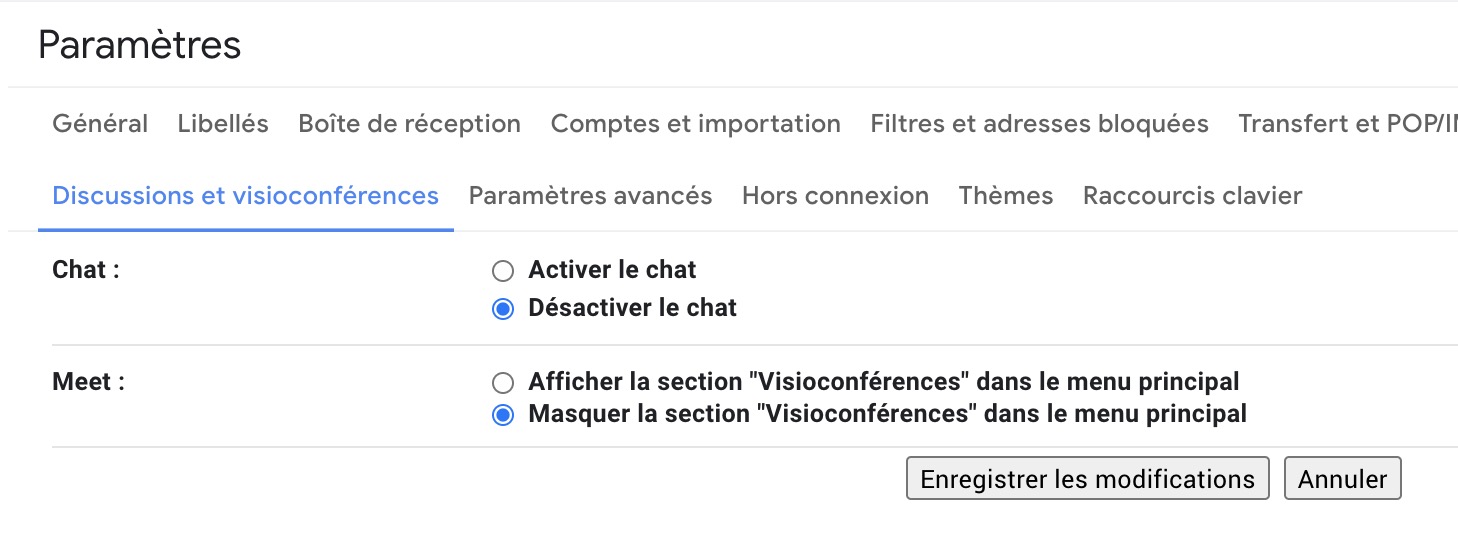Click Discussions et visioconférences tab
The image size is (1458, 540).
(245, 196)
